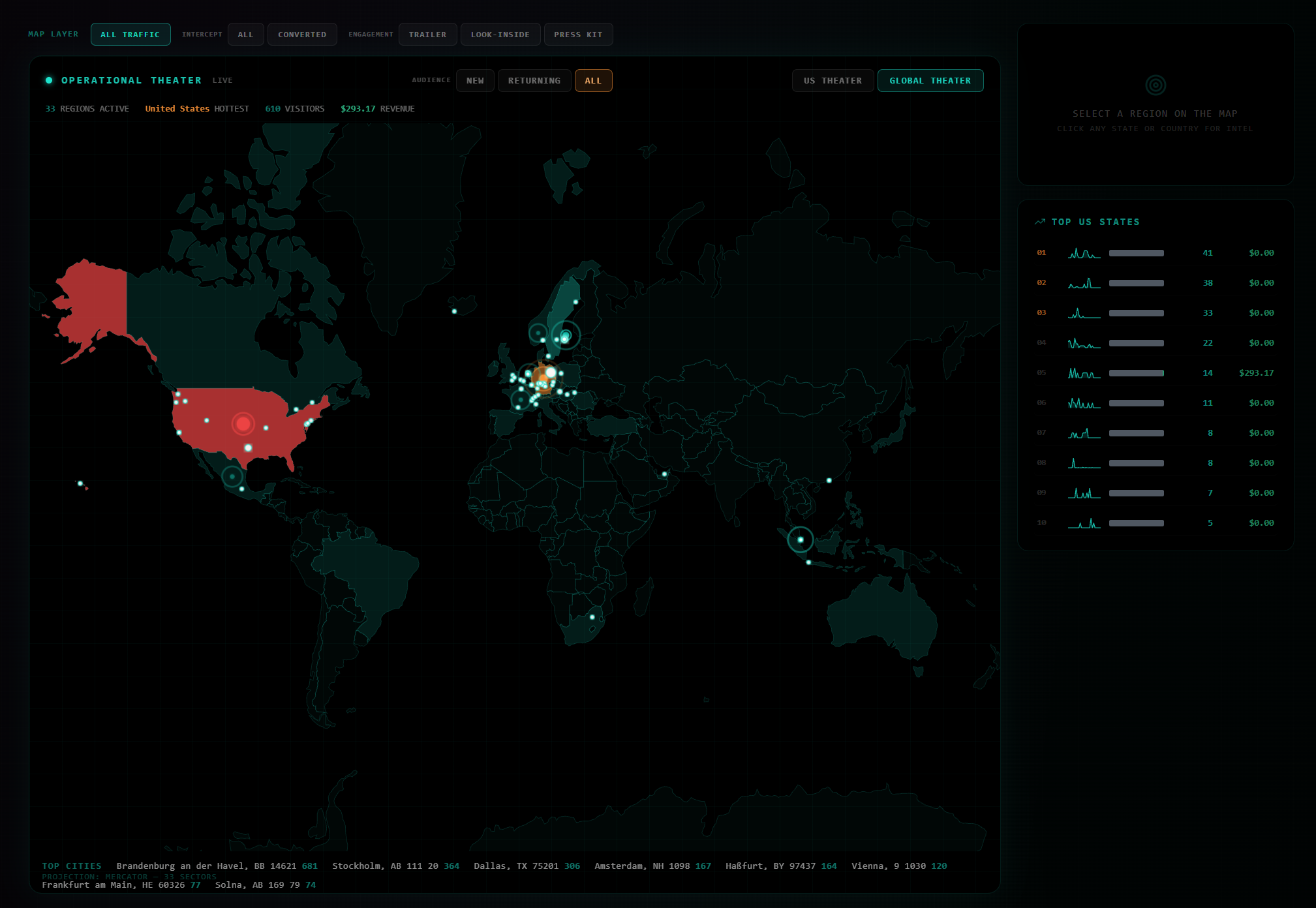1316x908 pixels.
Task: Click the orange hotspot marker in Germany
Action: (x=543, y=378)
